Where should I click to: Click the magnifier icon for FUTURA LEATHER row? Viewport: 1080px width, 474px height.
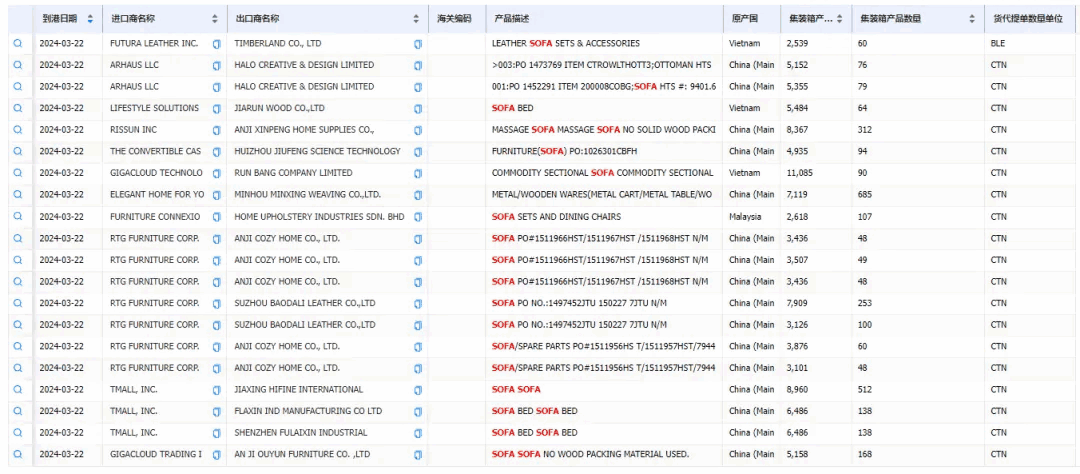coord(17,44)
